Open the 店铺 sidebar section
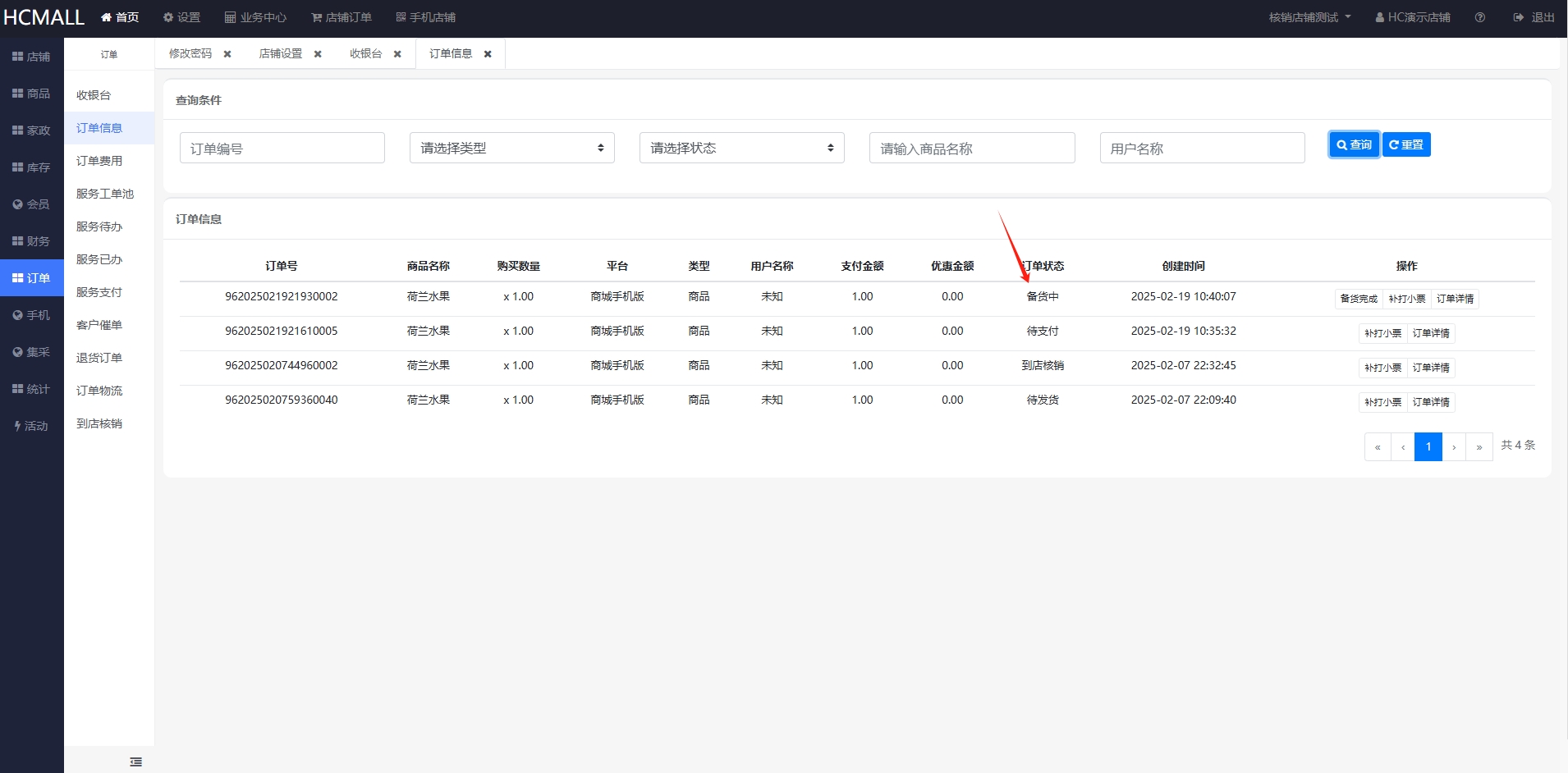This screenshot has width=1568, height=773. (x=31, y=57)
